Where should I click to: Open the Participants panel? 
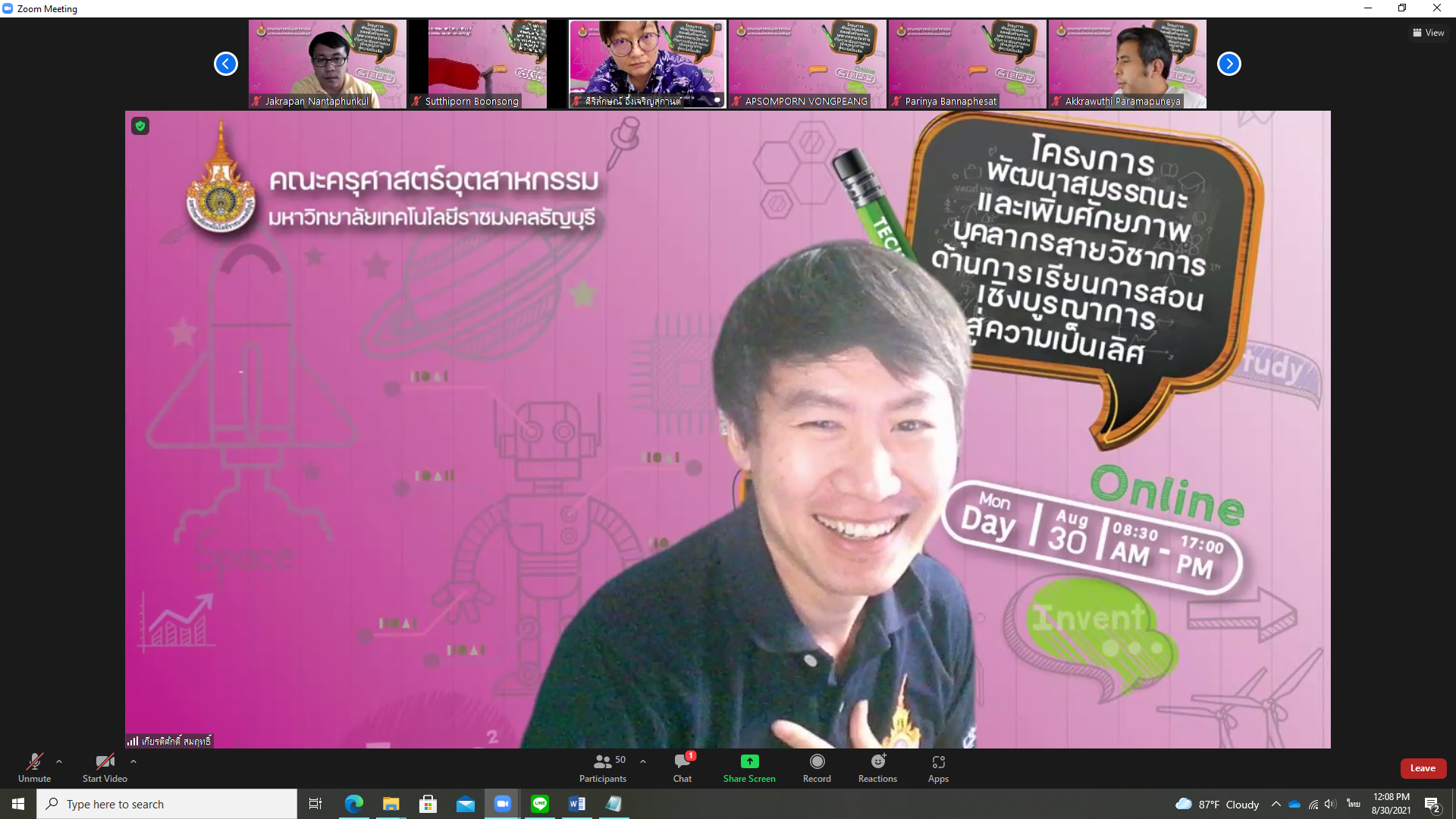click(x=603, y=767)
